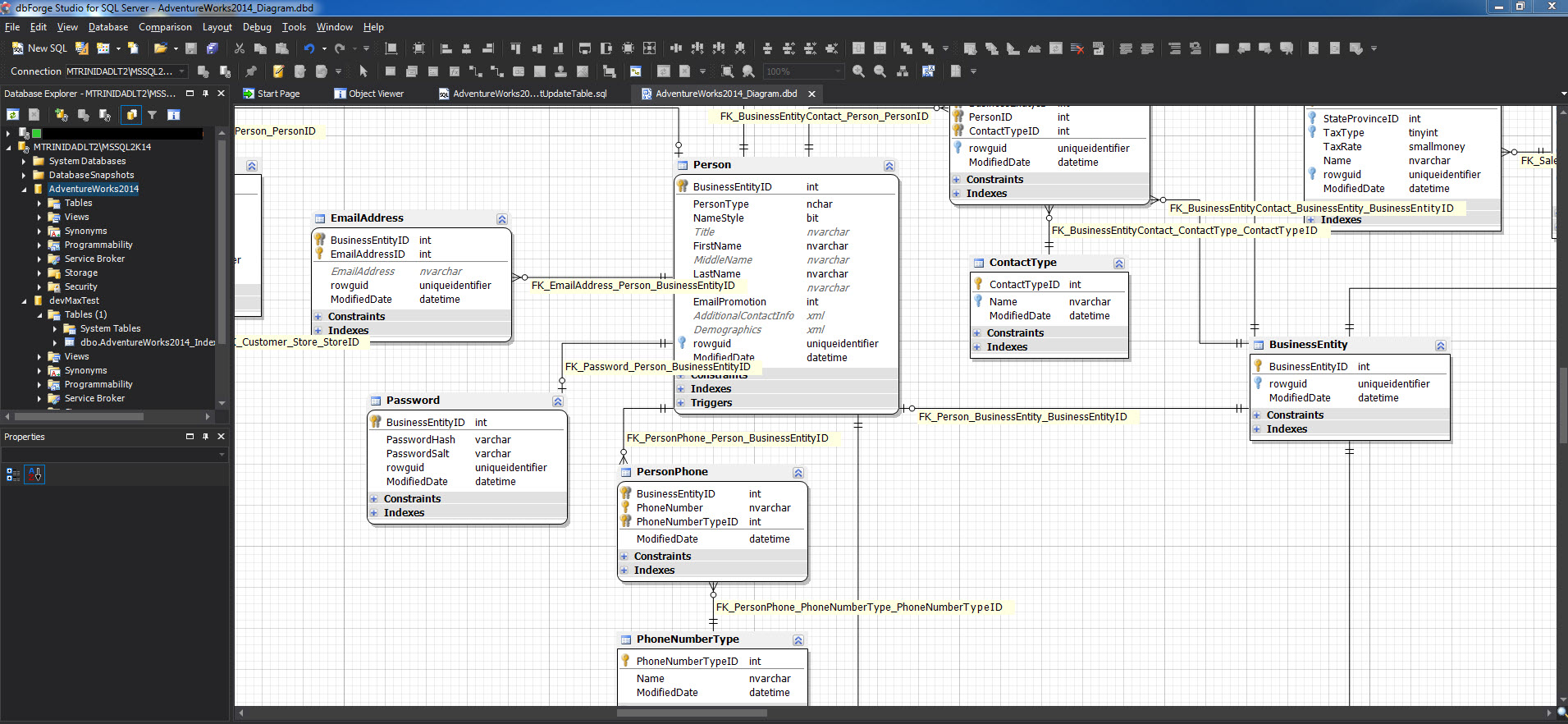
Task: Click the fit-to-window zoom icon
Action: 727,71
